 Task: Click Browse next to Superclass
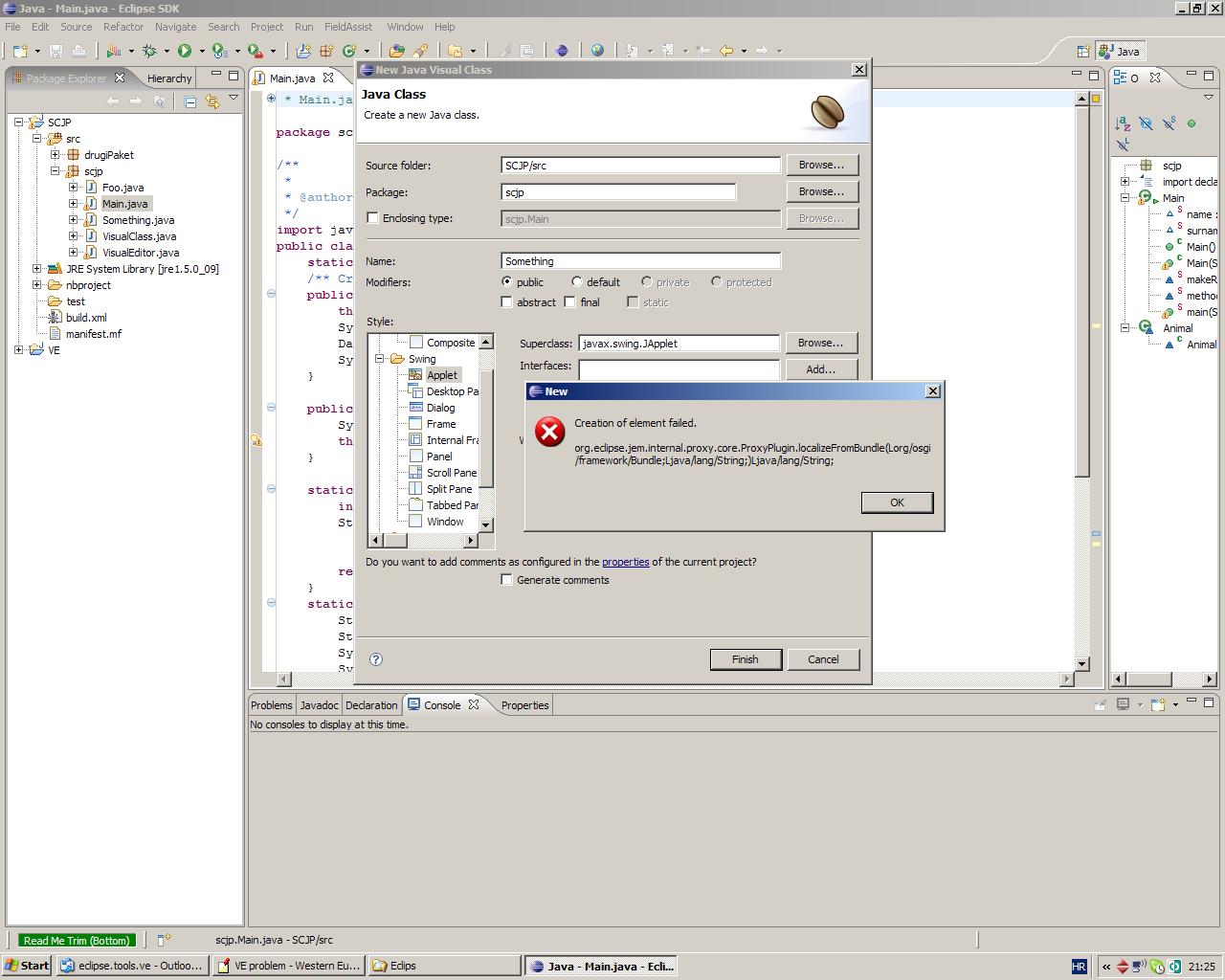[822, 343]
